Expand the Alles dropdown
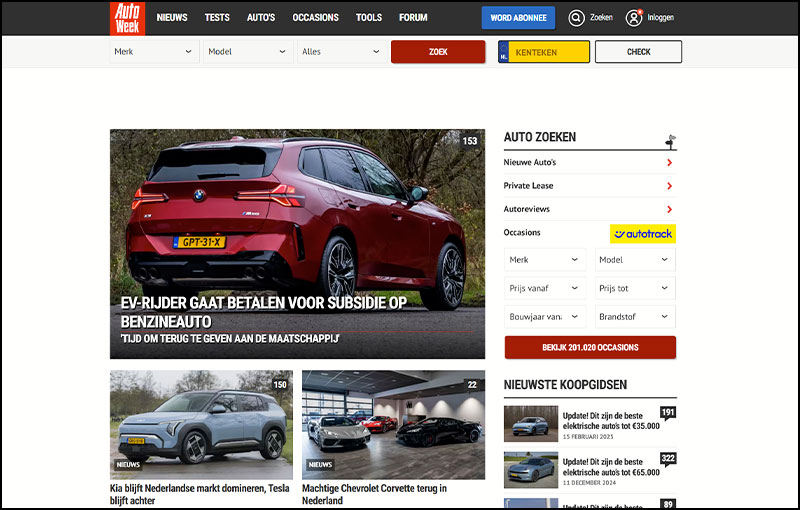Image resolution: width=800 pixels, height=510 pixels. (341, 52)
